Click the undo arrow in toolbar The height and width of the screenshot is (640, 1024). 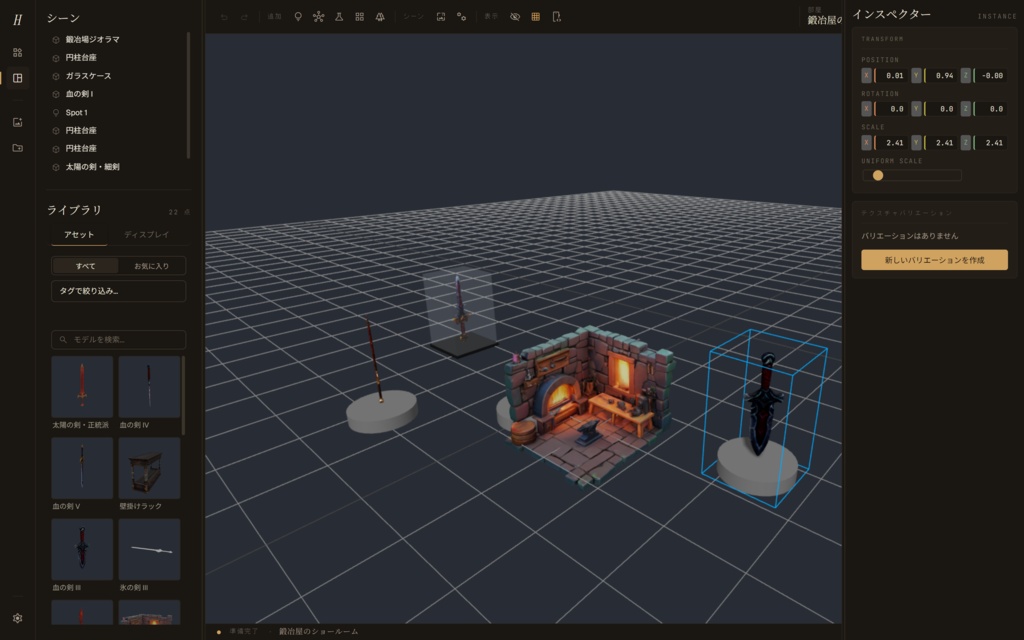[224, 17]
